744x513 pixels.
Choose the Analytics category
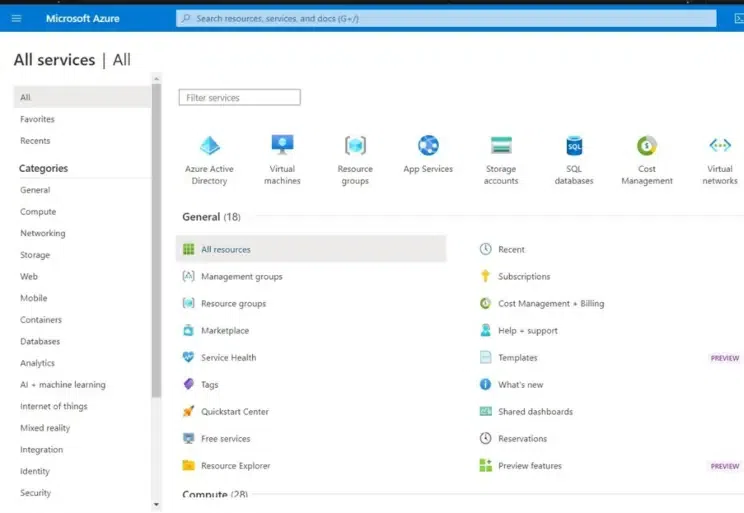click(x=37, y=363)
